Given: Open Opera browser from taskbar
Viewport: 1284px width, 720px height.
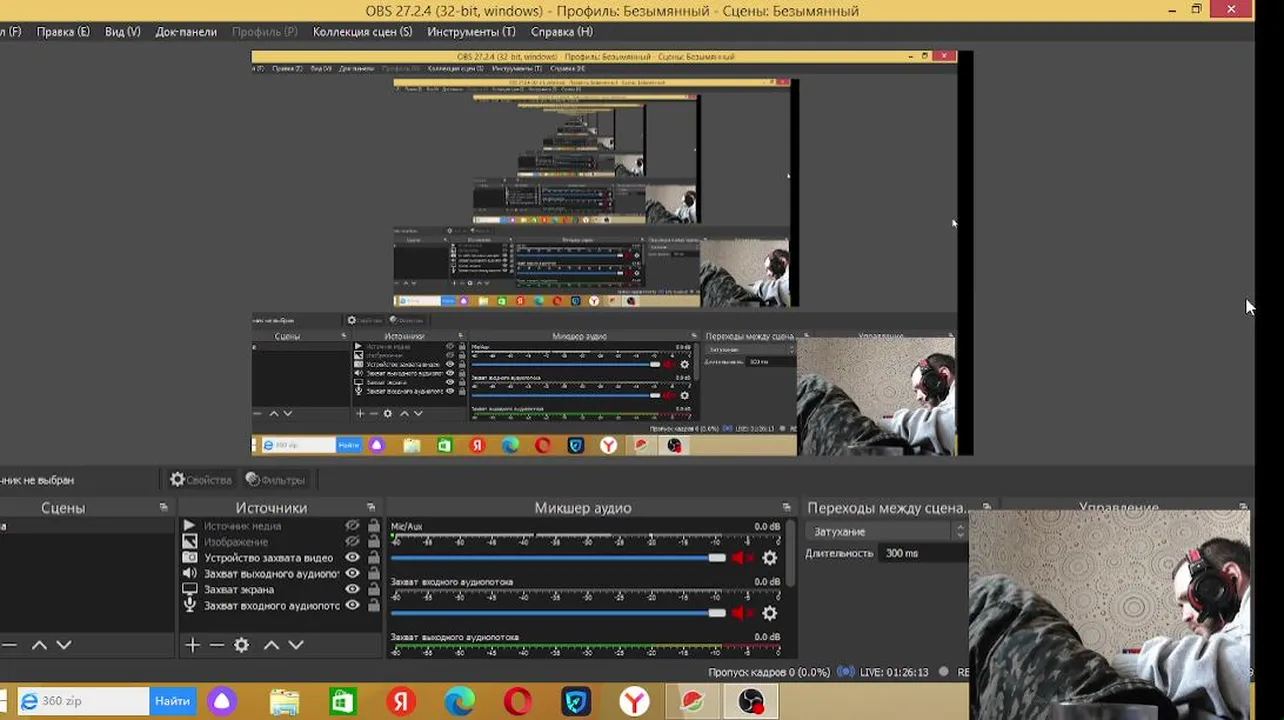Looking at the screenshot, I should [x=518, y=702].
